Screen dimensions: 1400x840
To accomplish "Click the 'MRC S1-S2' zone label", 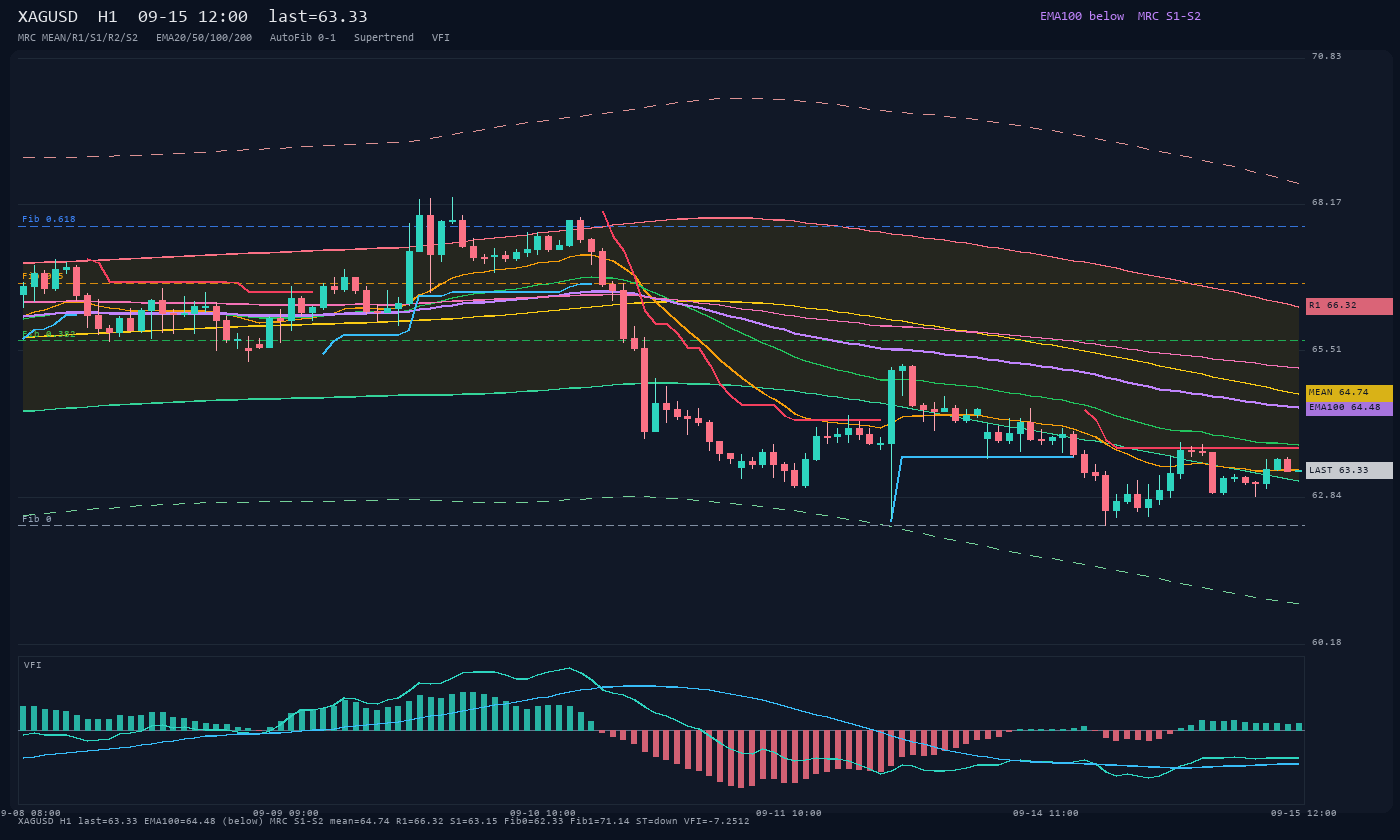I will coord(1169,16).
